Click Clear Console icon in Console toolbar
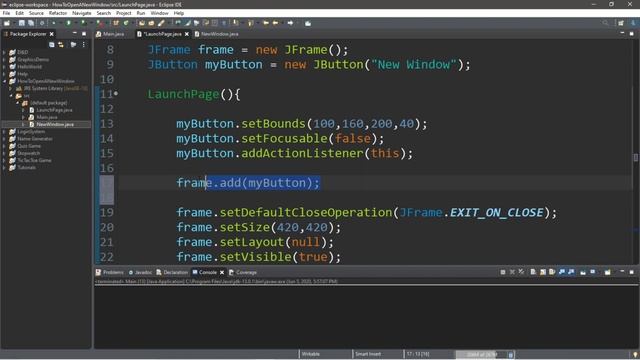 pos(533,272)
